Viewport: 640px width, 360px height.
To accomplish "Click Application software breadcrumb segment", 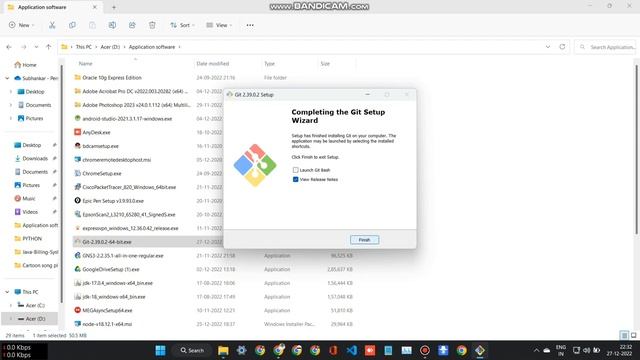I will point(152,47).
